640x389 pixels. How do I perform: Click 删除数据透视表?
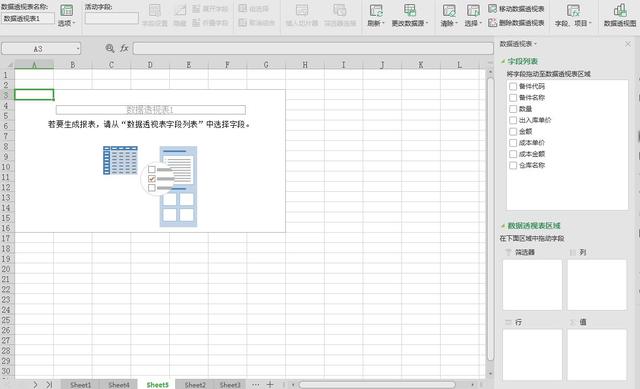[516, 23]
